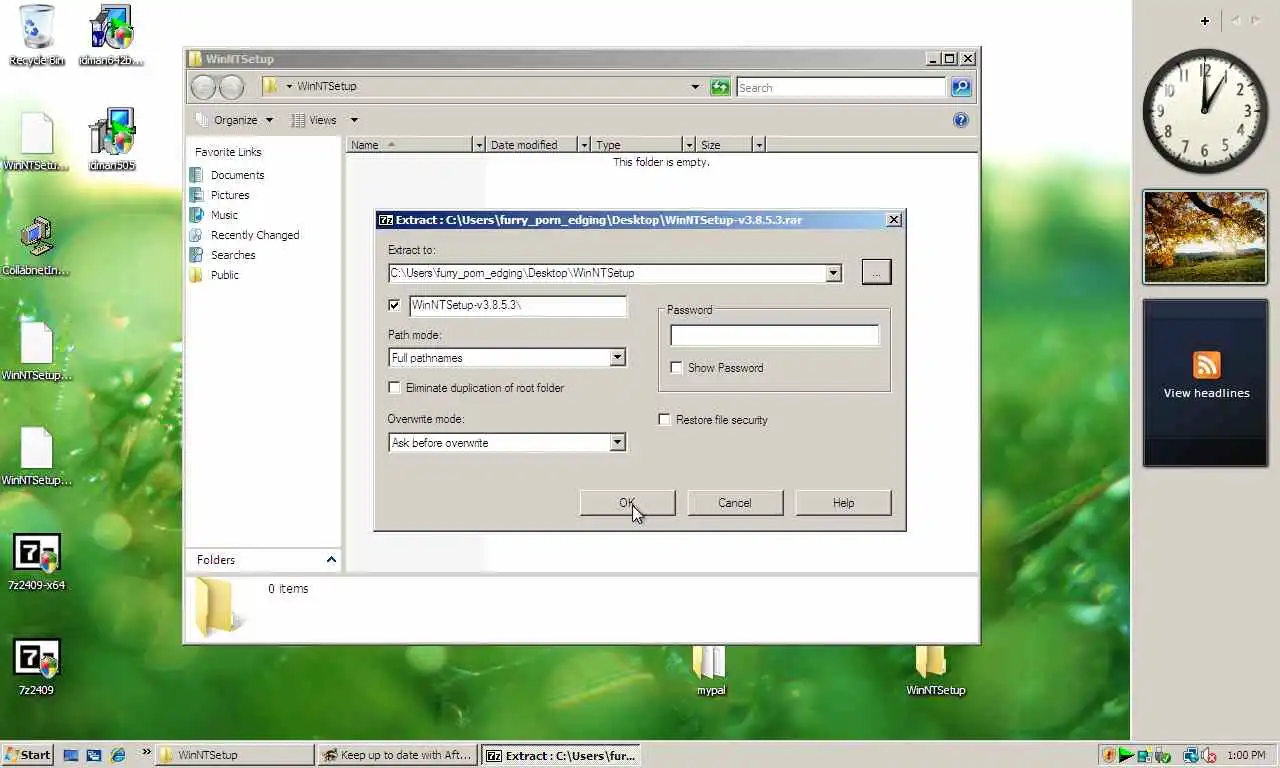Screen dimensions: 1280x768
Task: Click the slideshow picture gadget thumbnail
Action: coord(1205,237)
